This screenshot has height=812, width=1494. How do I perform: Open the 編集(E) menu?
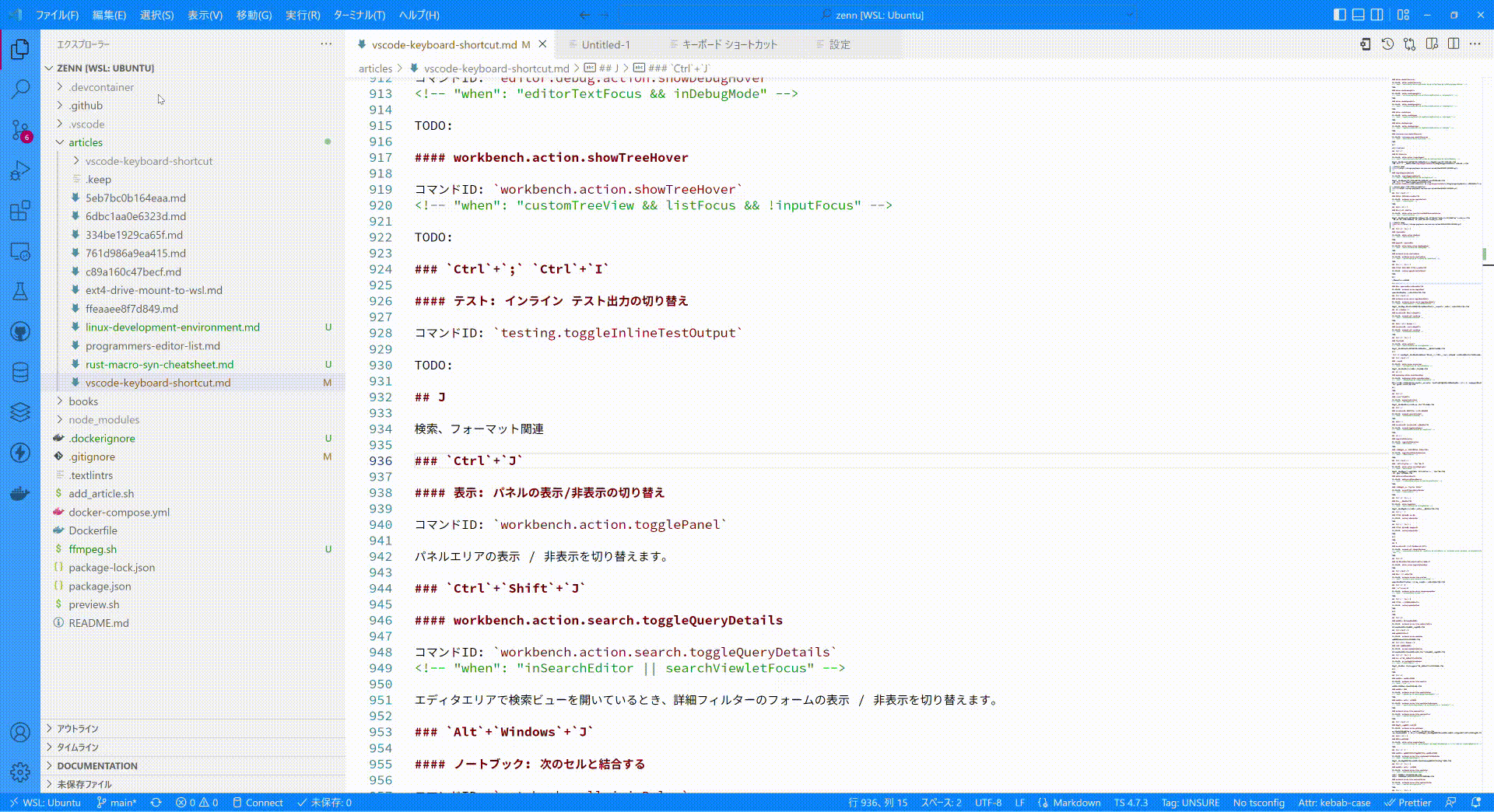pos(109,15)
